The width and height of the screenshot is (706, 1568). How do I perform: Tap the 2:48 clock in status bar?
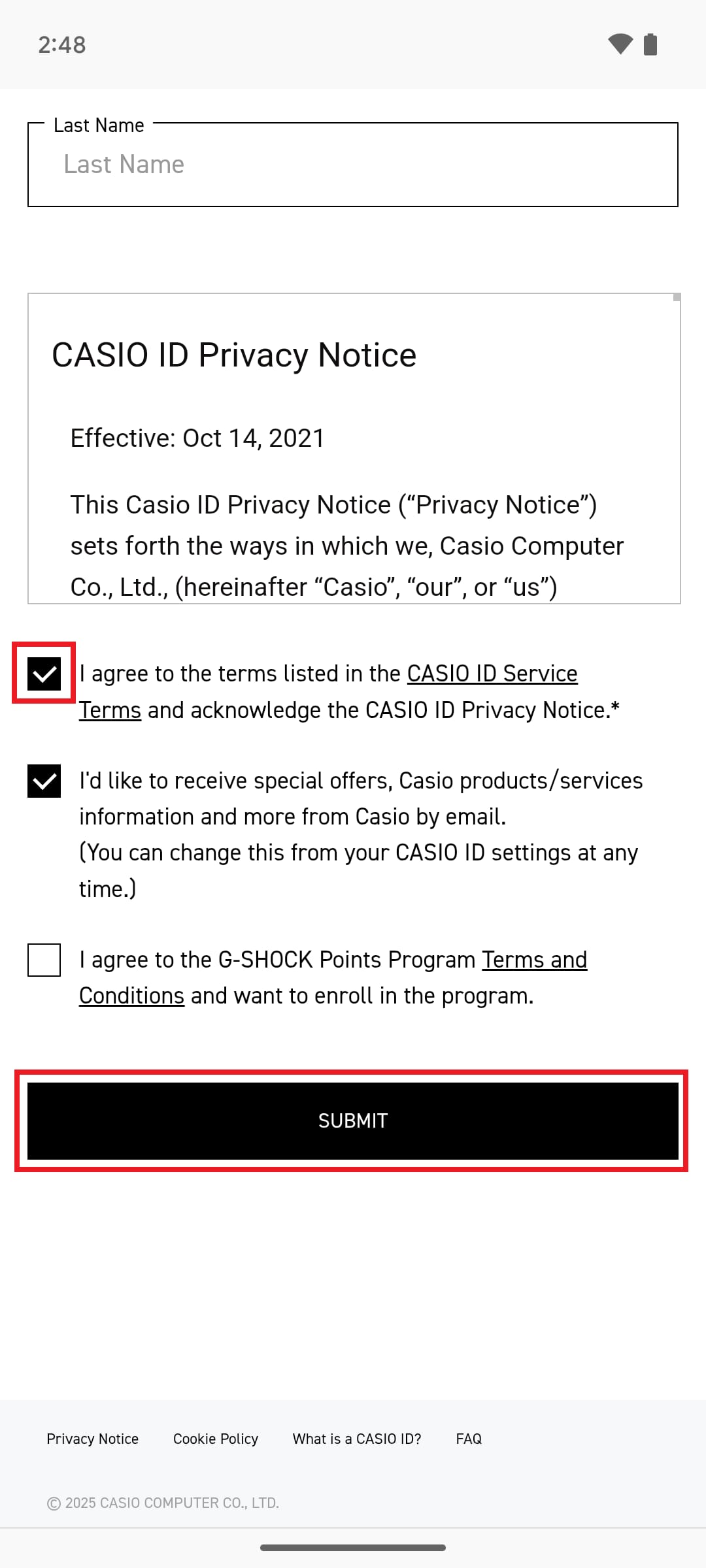coord(62,45)
